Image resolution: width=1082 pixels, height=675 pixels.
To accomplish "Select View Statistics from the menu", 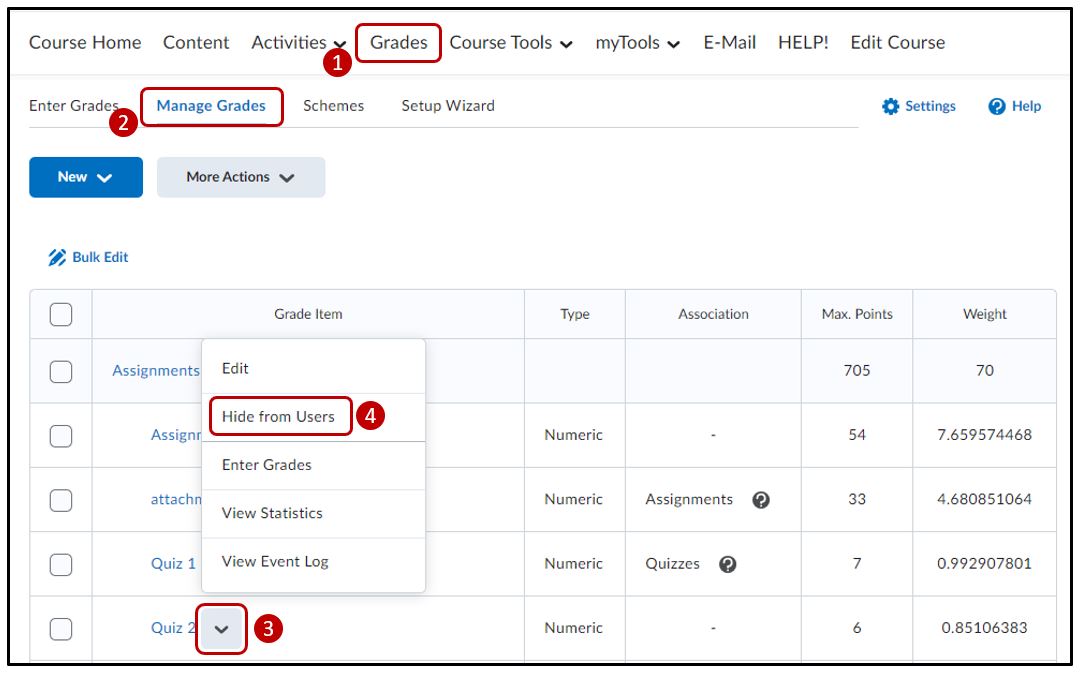I will pos(272,513).
